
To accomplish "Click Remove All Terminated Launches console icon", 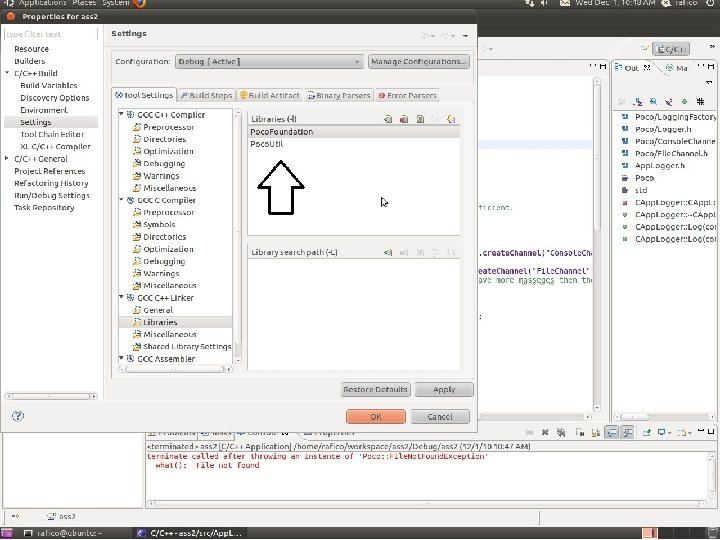I will tap(561, 432).
